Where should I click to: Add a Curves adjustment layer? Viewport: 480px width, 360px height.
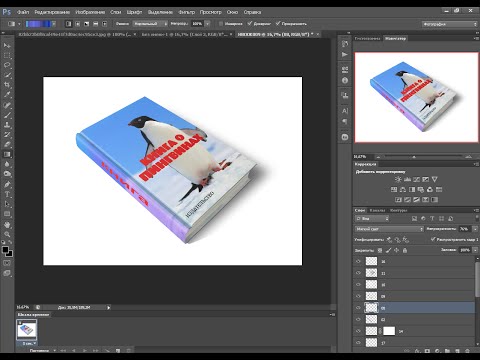point(416,179)
